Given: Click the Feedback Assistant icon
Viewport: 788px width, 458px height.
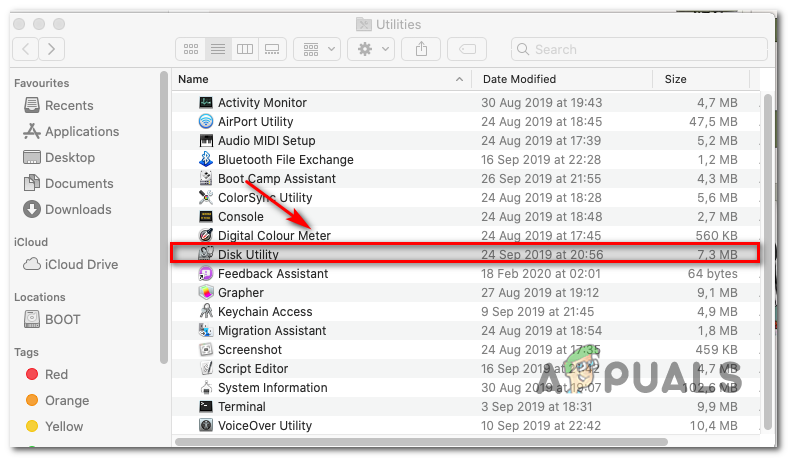Looking at the screenshot, I should (x=206, y=273).
